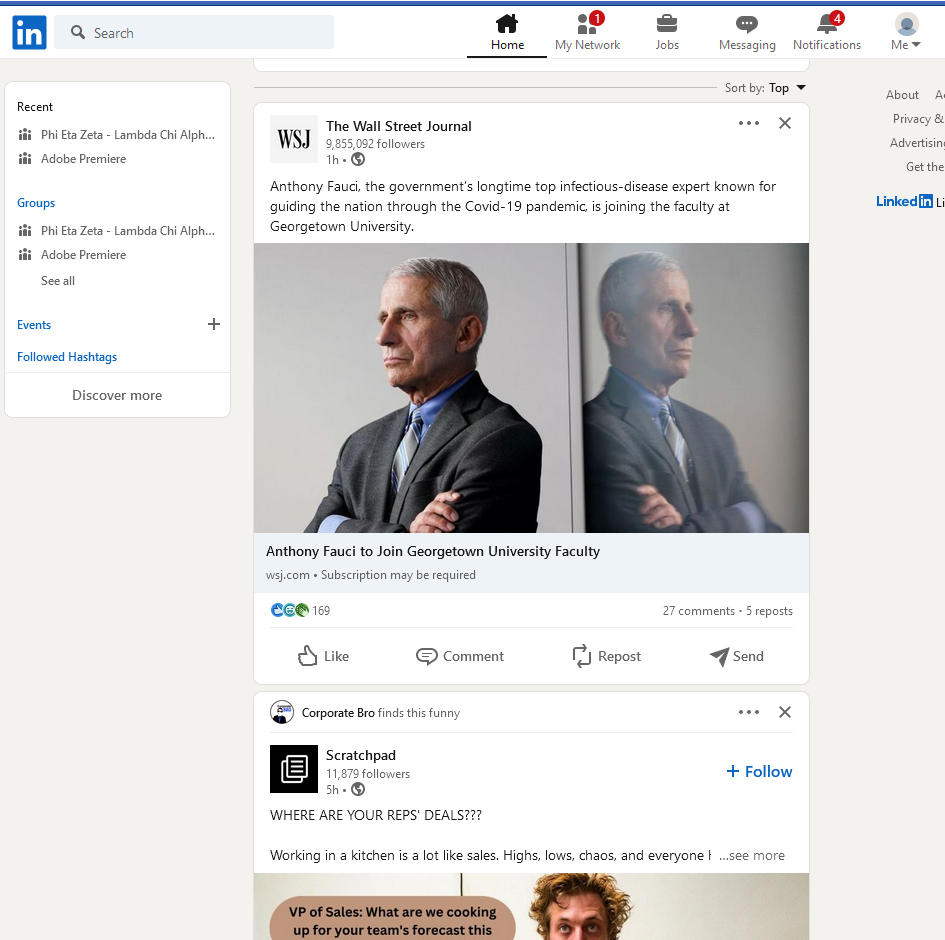Select the Send icon on the WSJ post
This screenshot has width=945, height=940.
point(736,656)
